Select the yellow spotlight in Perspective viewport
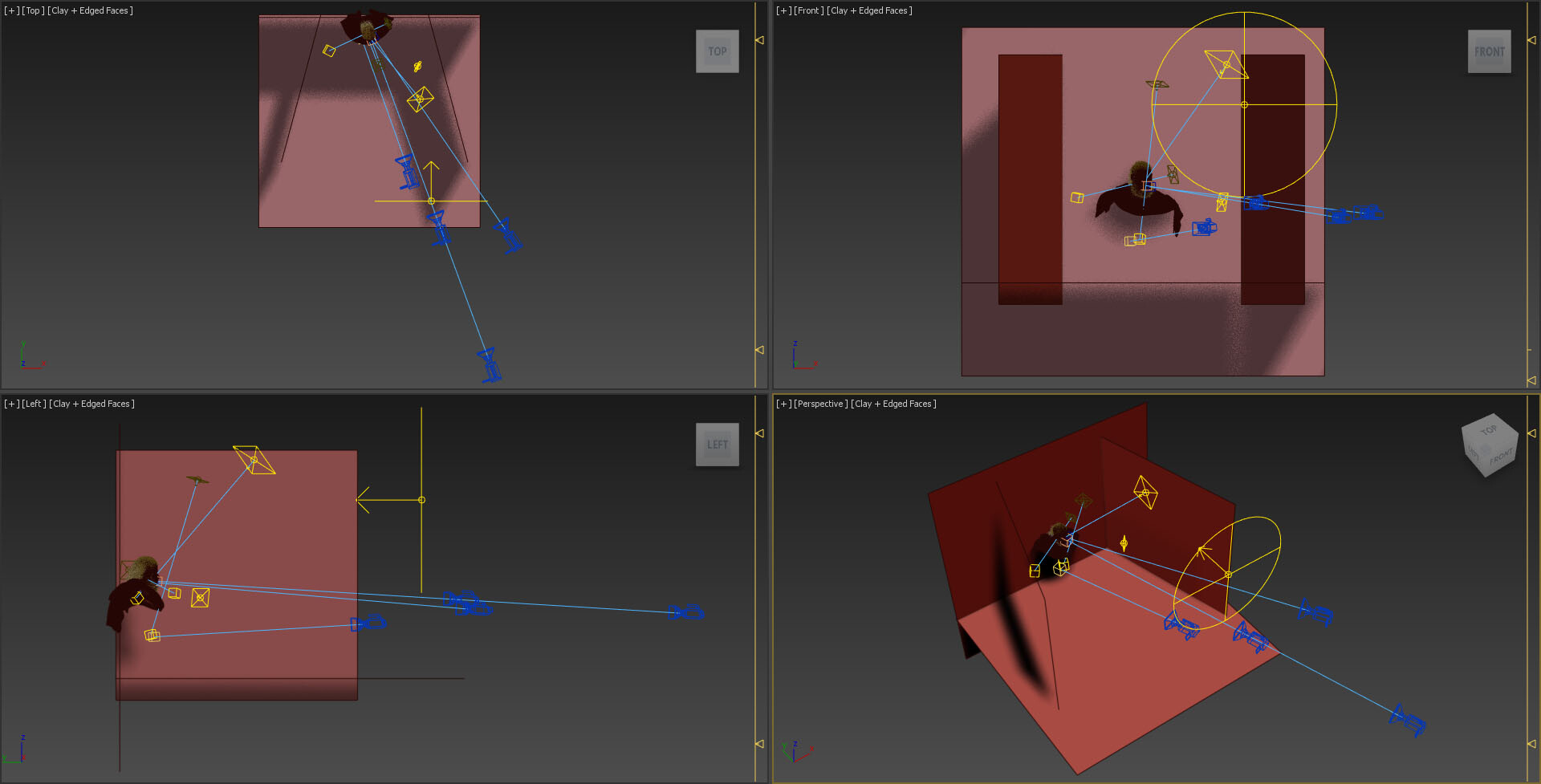1541x784 pixels. coord(1145,492)
